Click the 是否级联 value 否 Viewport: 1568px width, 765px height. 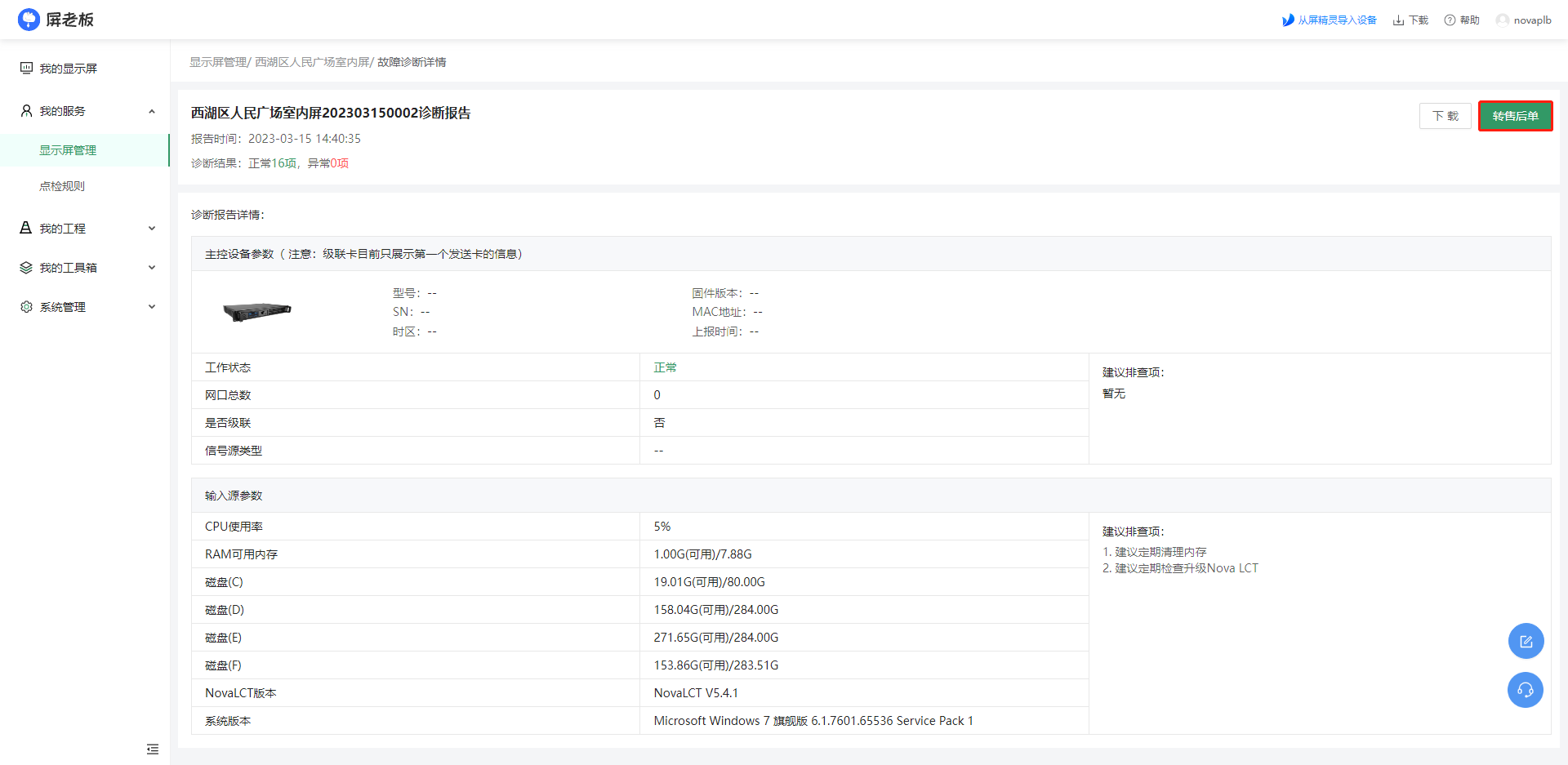659,423
